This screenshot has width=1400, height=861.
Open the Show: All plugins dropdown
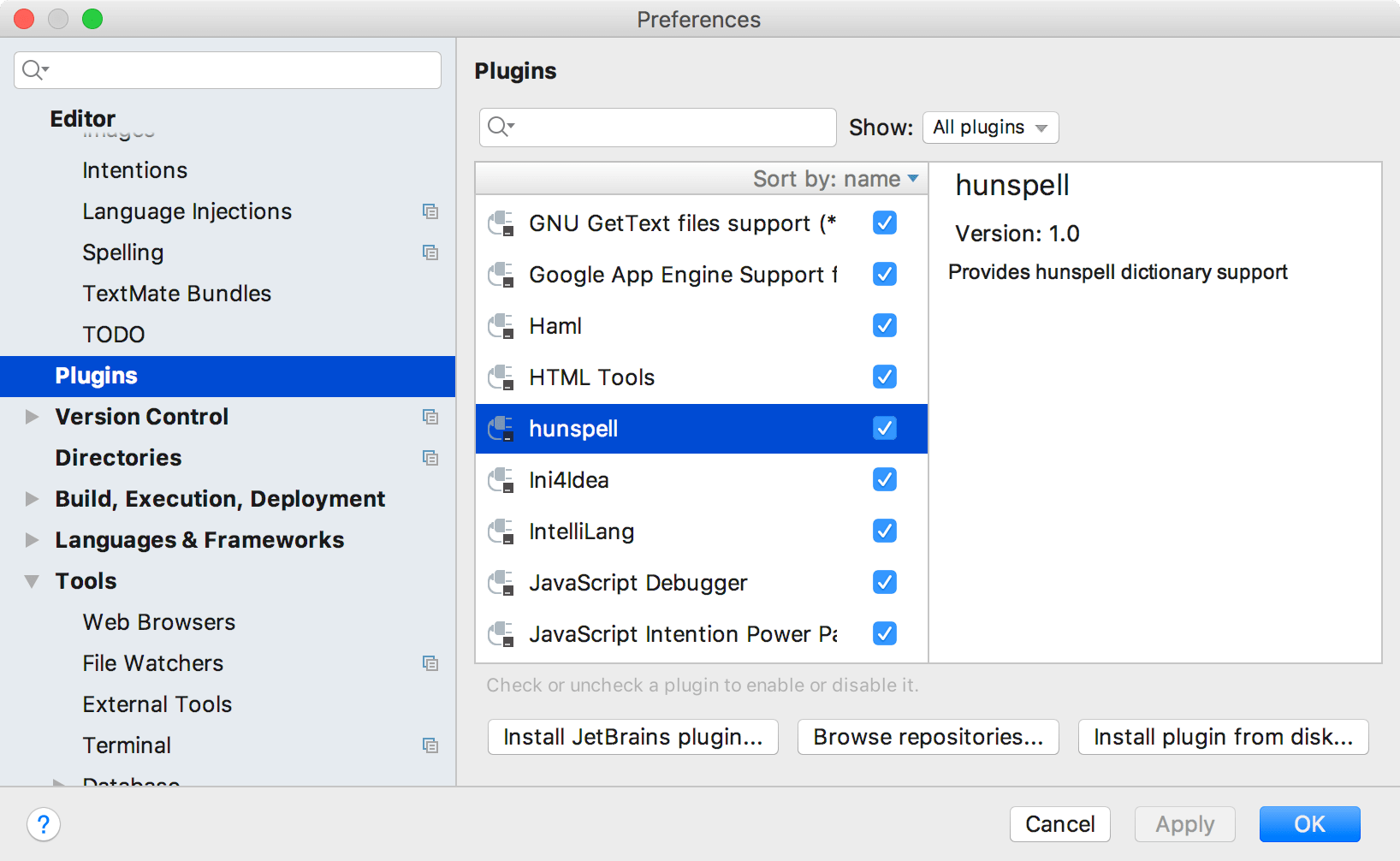click(989, 127)
